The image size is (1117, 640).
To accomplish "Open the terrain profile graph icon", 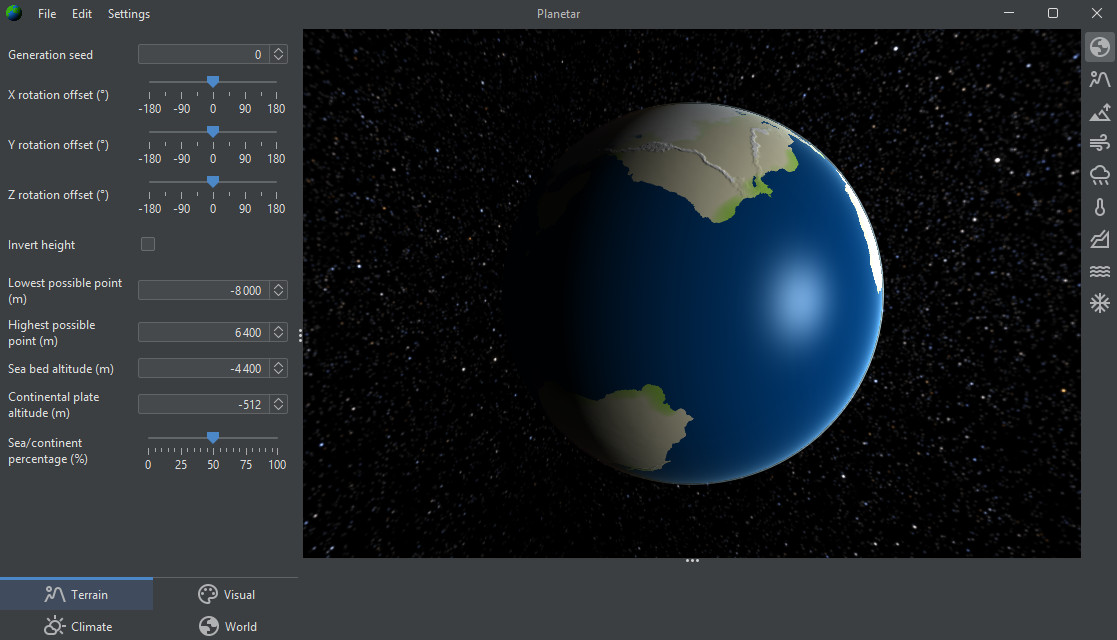I will (1099, 239).
